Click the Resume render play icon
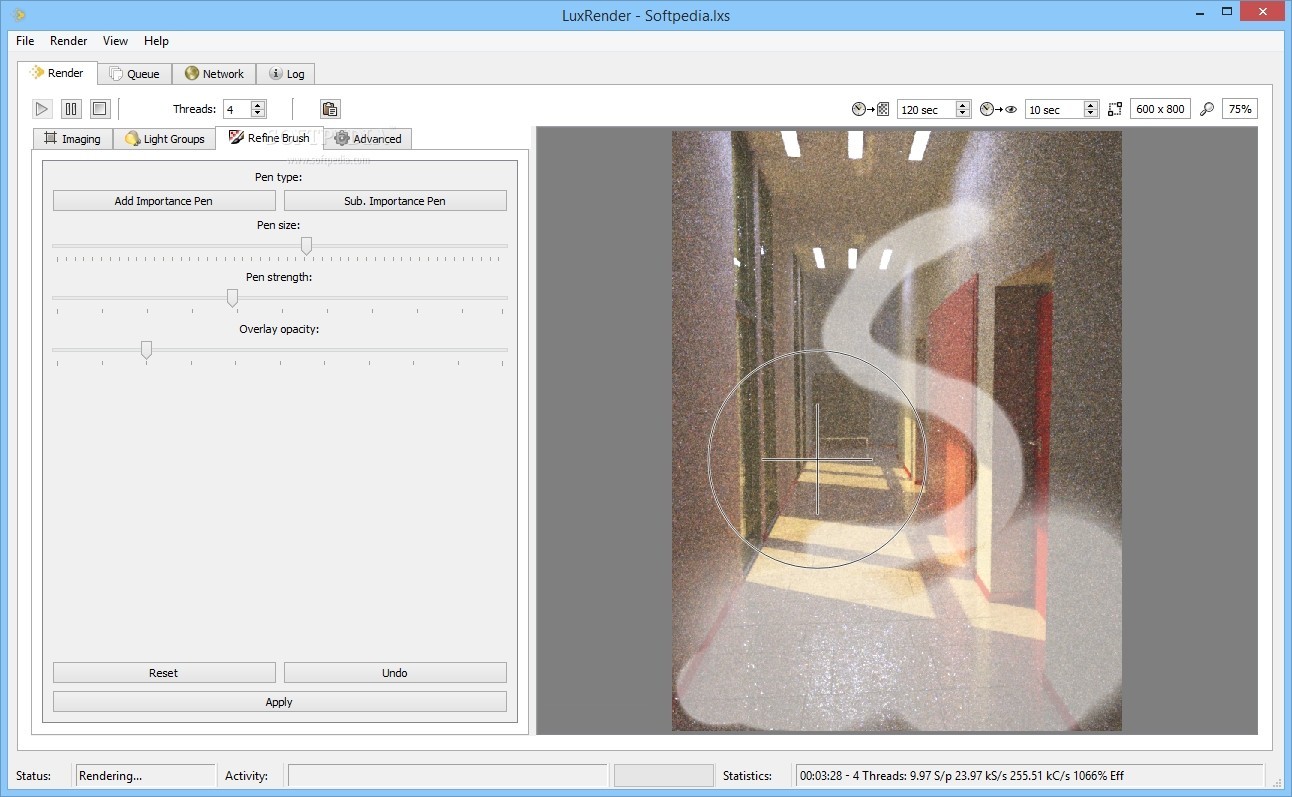This screenshot has height=797, width=1292. point(42,109)
